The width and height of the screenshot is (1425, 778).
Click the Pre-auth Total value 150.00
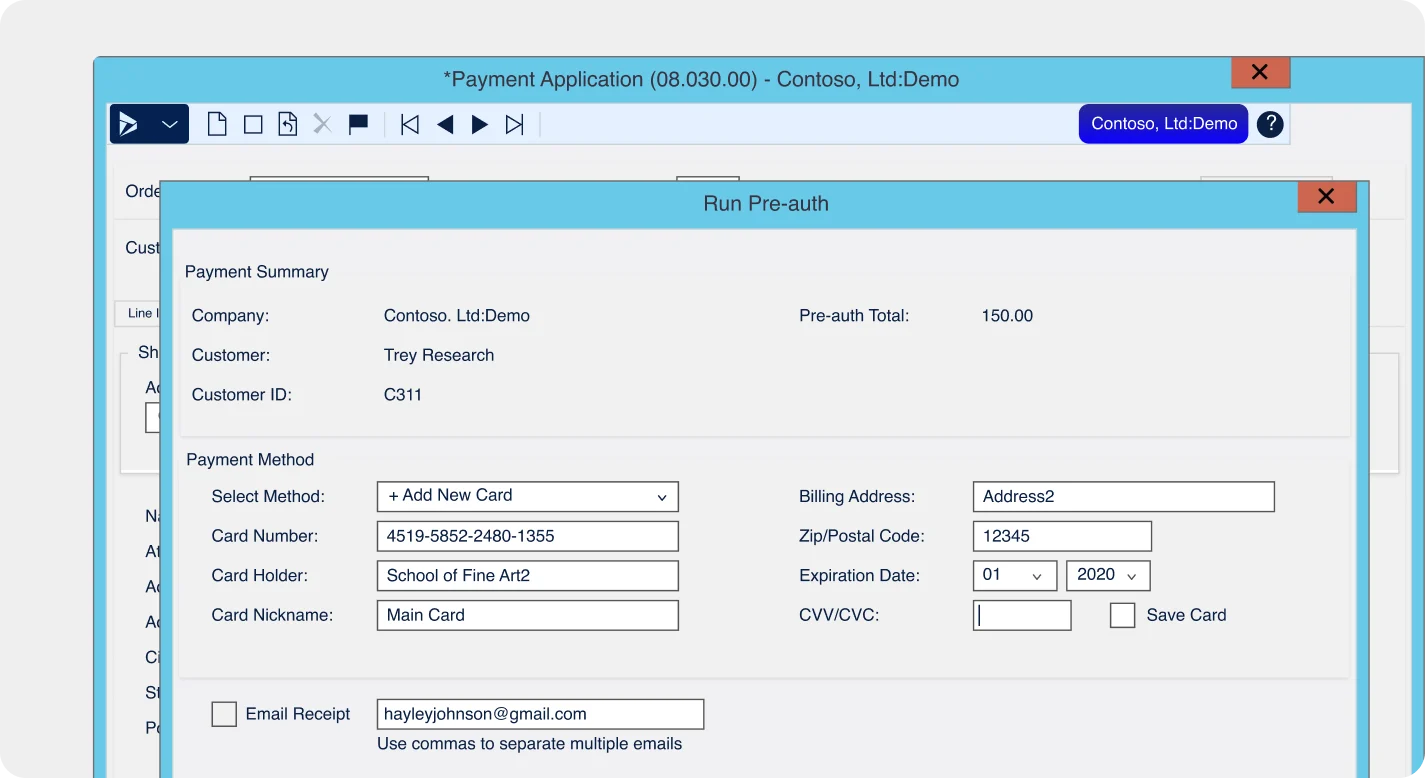pyautogui.click(x=1007, y=316)
